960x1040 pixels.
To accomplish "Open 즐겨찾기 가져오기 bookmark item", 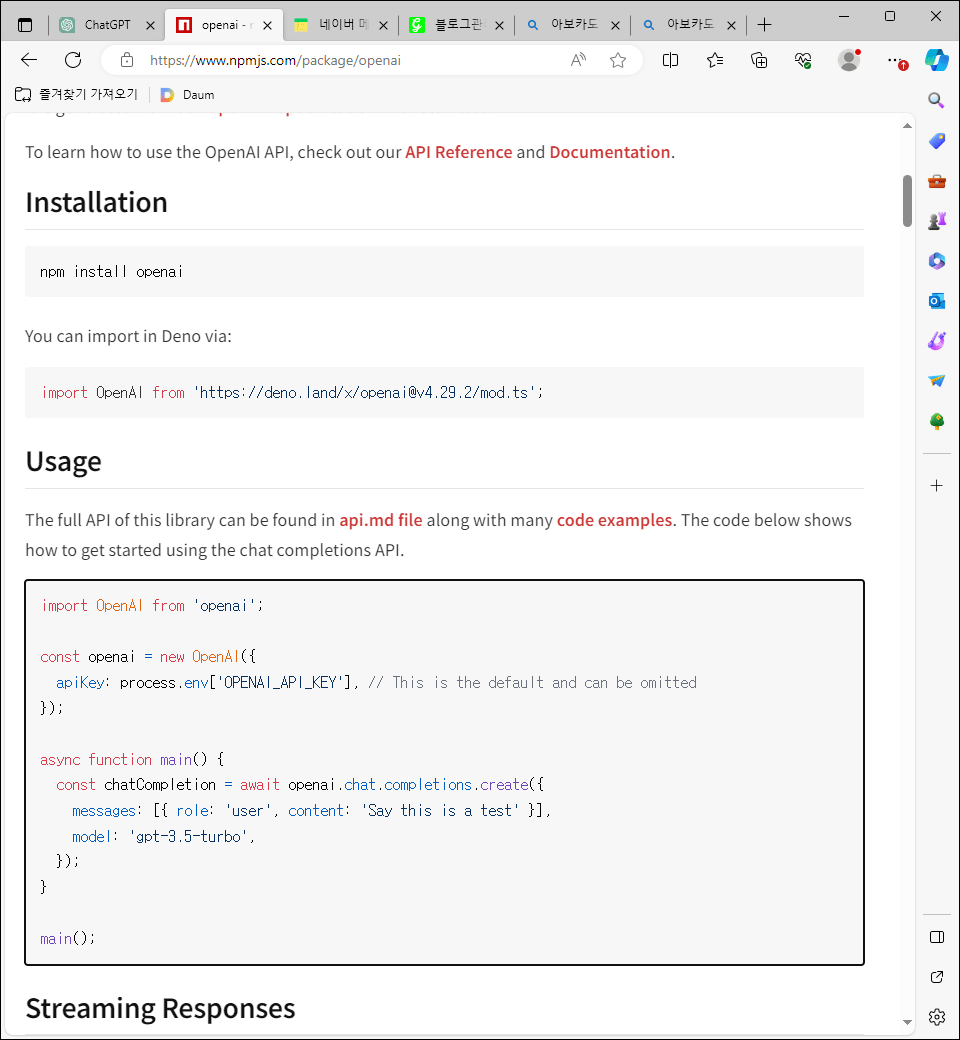I will [76, 95].
